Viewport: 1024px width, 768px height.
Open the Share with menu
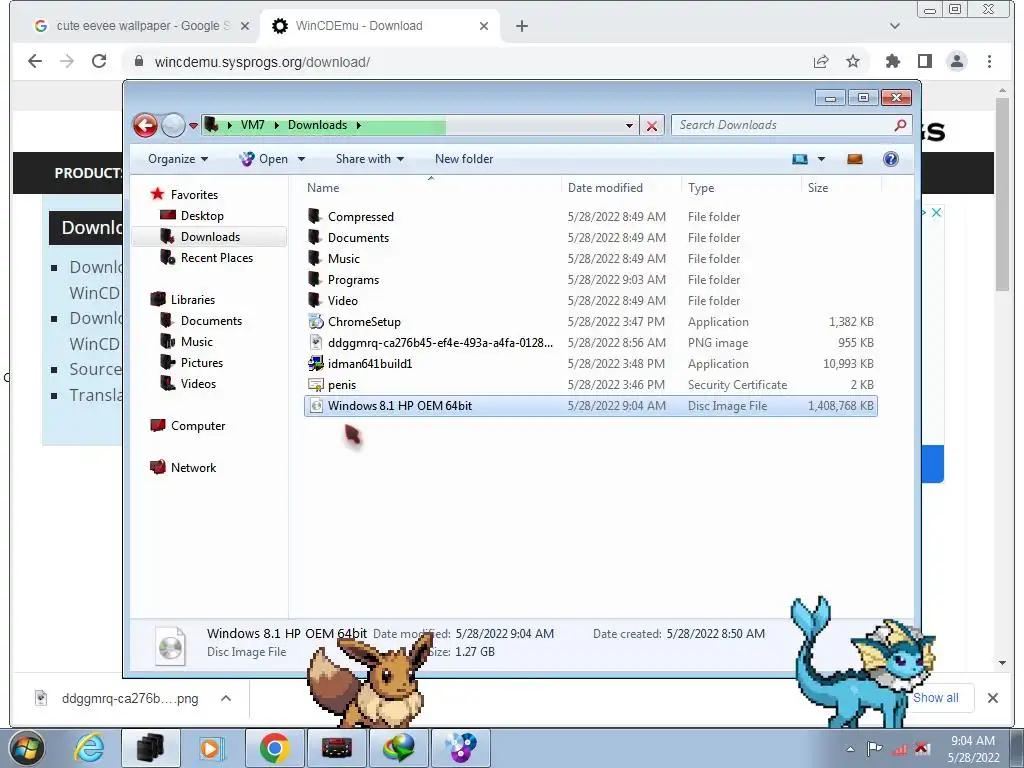370,159
